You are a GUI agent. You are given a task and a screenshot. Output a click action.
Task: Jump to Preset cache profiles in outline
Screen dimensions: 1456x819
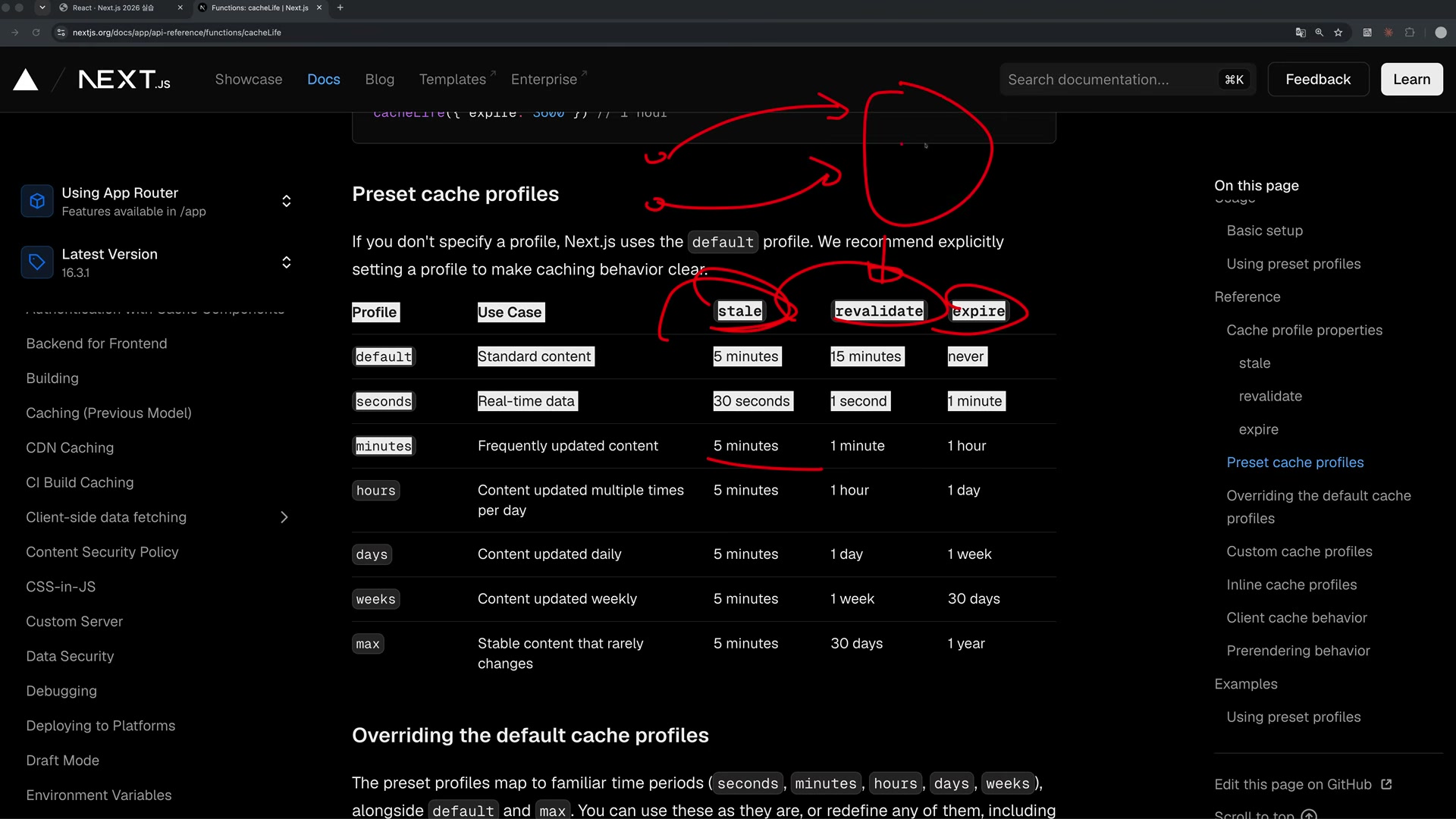tap(1294, 463)
